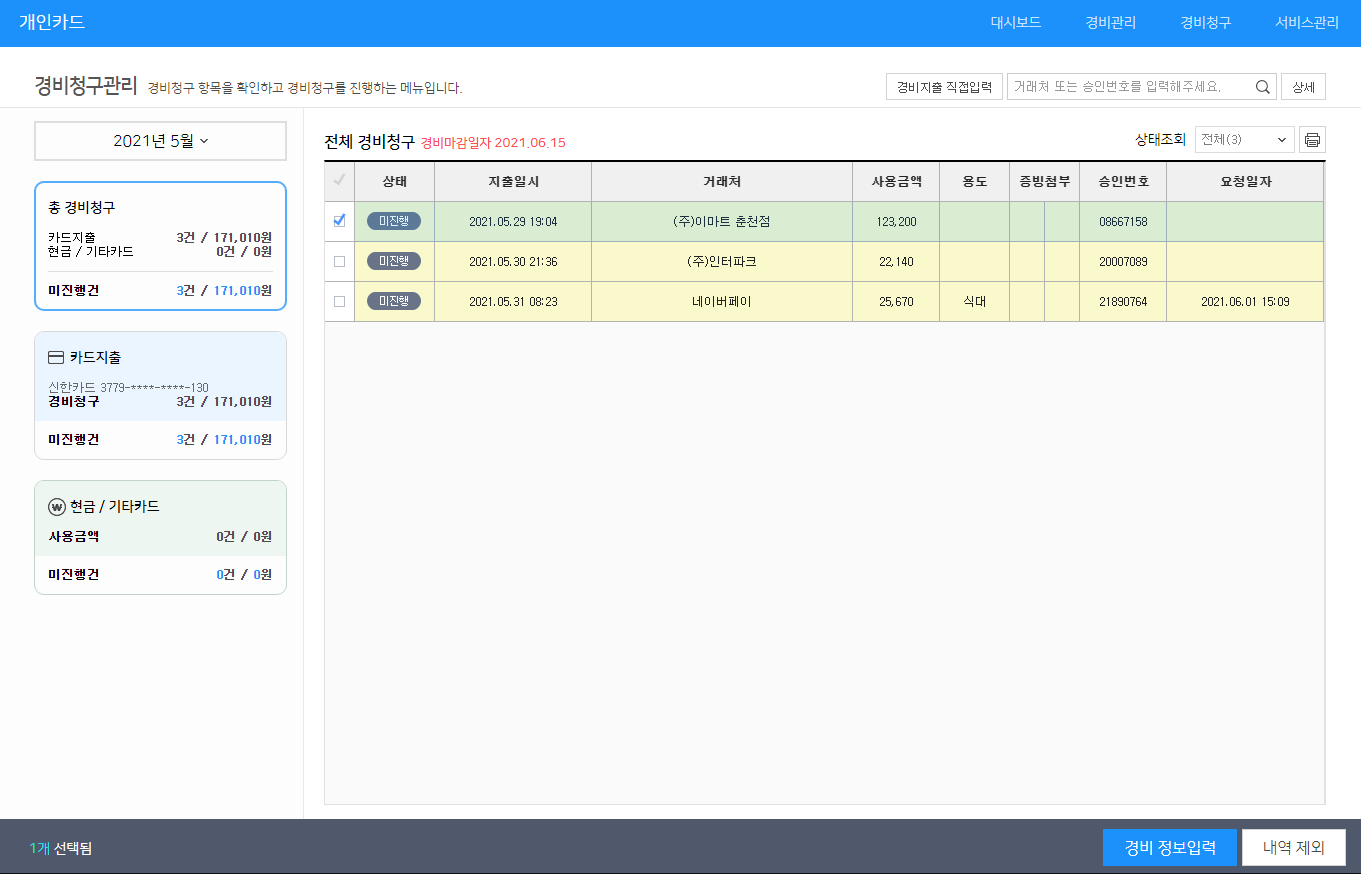Expand the 상태조회 전체(3) dropdown
Image resolution: width=1361 pixels, height=874 pixels.
point(1244,140)
